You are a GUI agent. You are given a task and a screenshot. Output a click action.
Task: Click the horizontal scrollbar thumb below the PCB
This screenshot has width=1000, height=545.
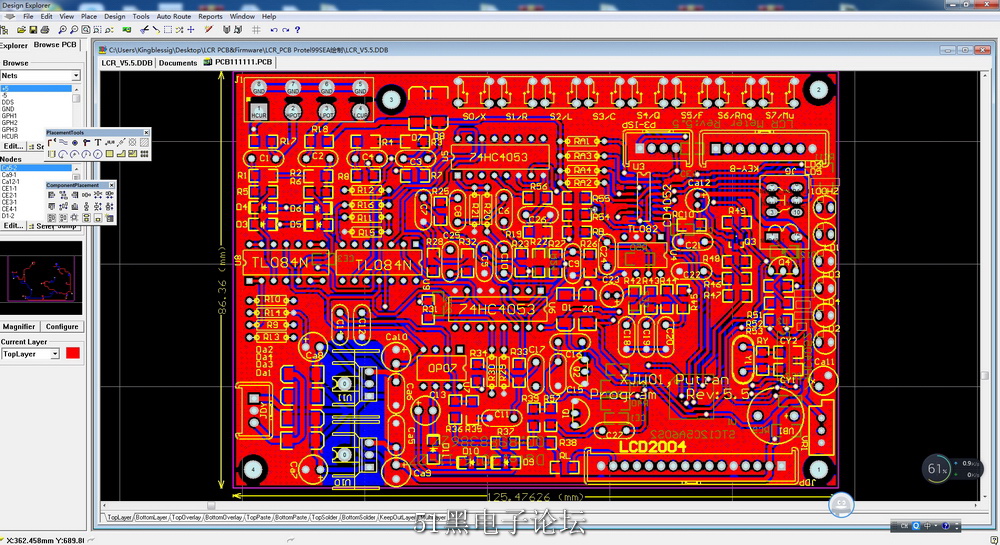tap(211, 505)
